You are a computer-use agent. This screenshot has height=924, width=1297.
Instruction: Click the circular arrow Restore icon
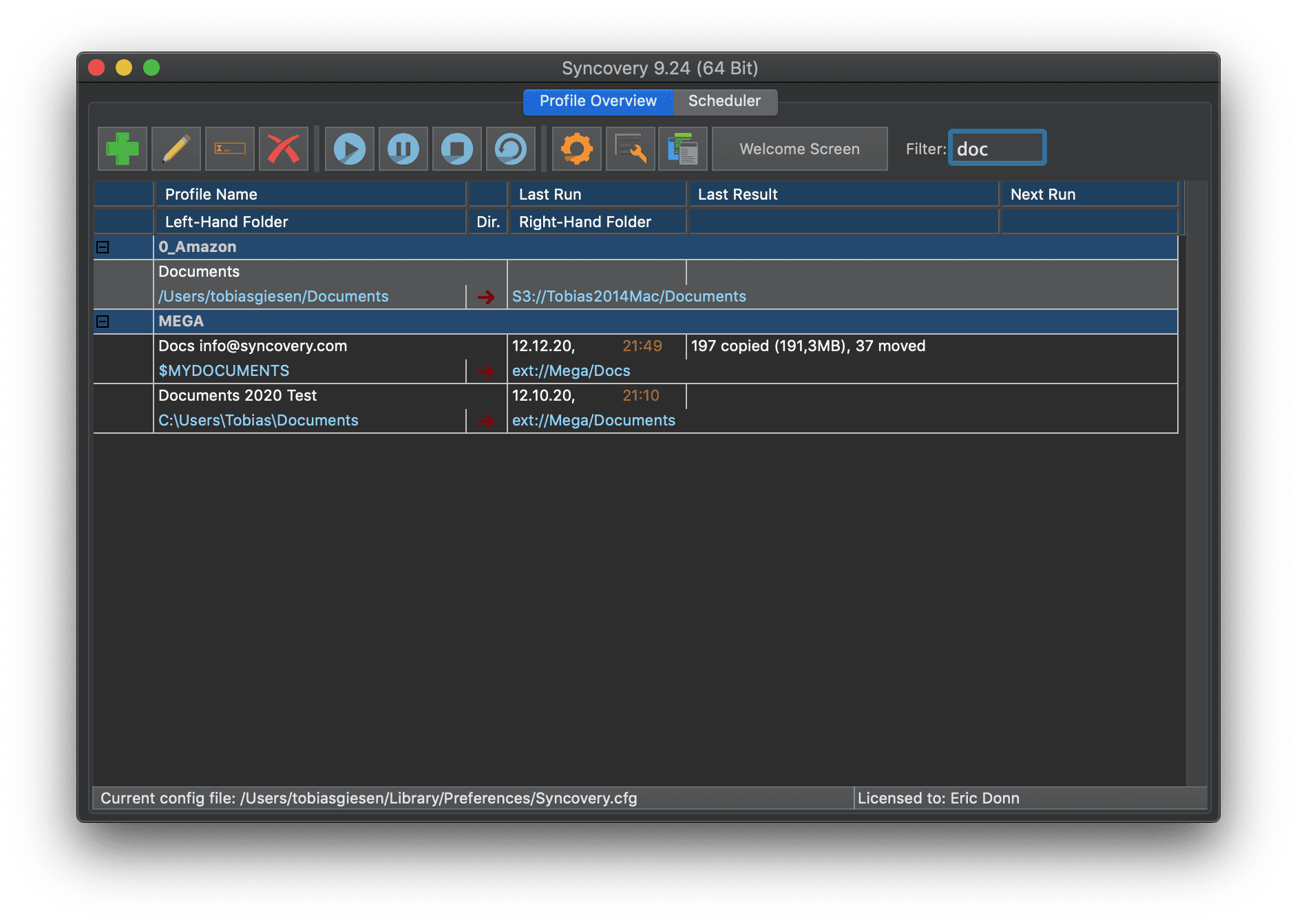(511, 149)
